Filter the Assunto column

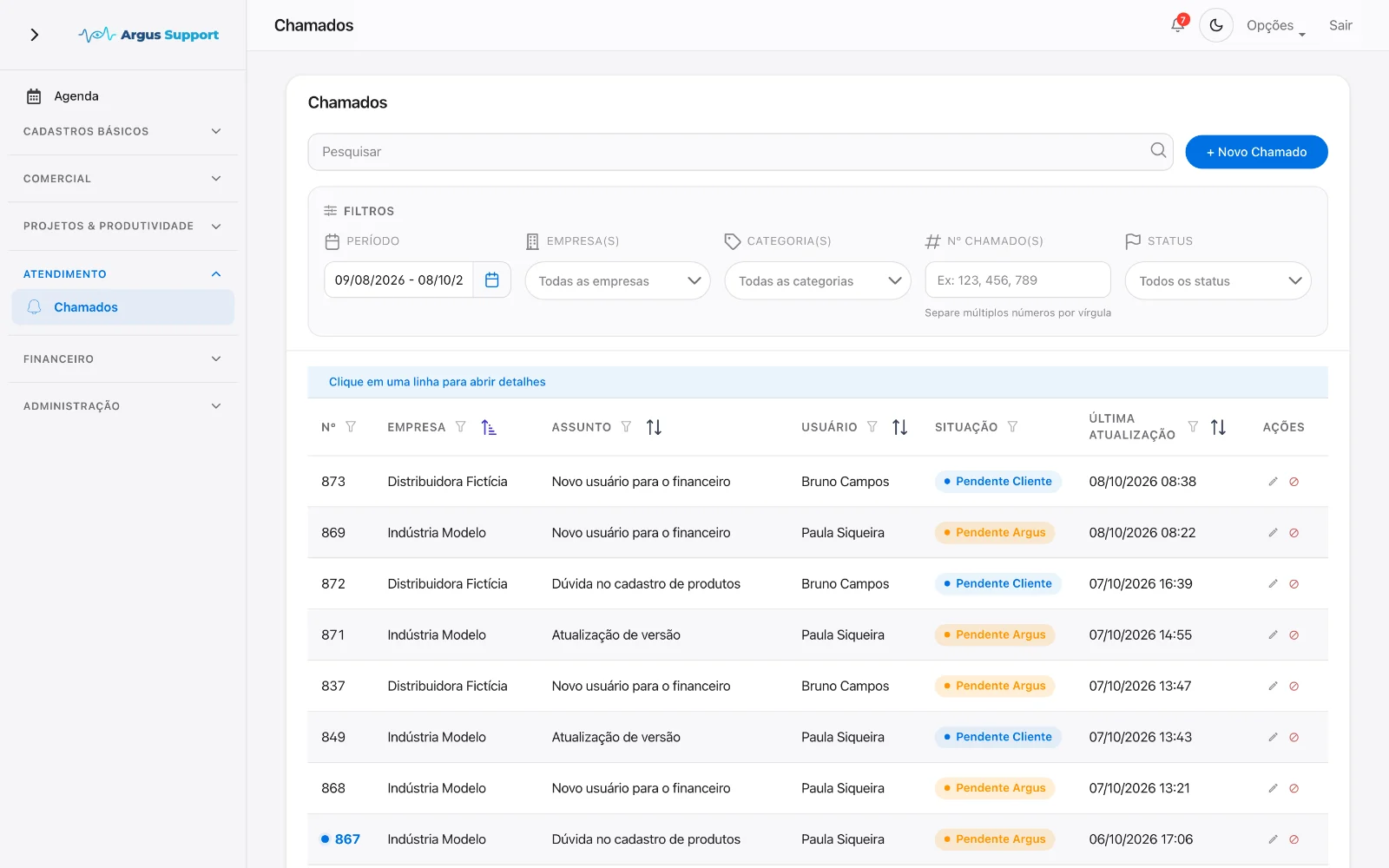click(626, 427)
